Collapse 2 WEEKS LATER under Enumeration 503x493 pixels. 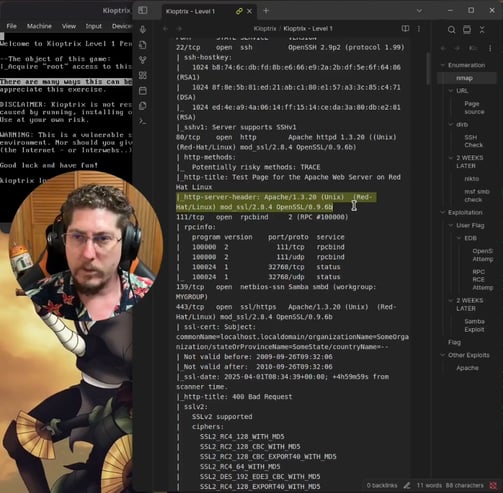tap(451, 158)
